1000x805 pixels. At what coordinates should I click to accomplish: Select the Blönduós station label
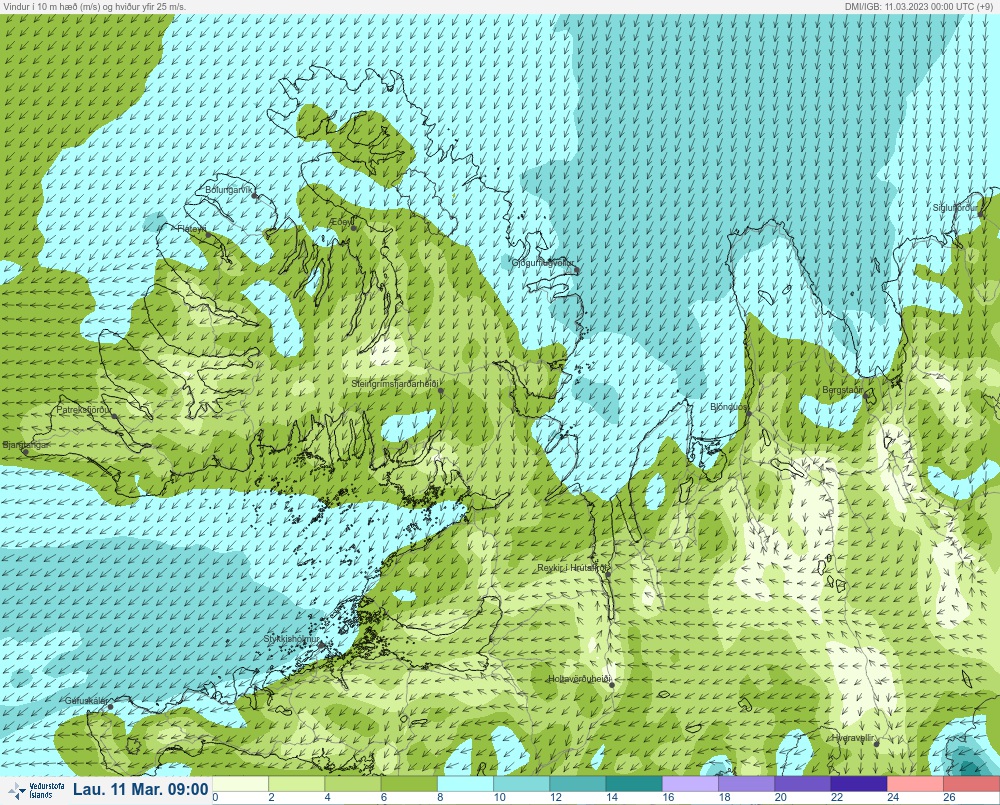click(729, 406)
